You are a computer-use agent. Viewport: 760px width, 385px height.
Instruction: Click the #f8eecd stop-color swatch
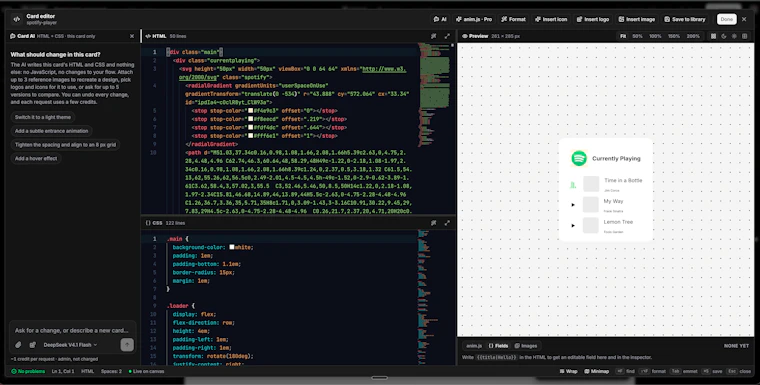tap(251, 119)
